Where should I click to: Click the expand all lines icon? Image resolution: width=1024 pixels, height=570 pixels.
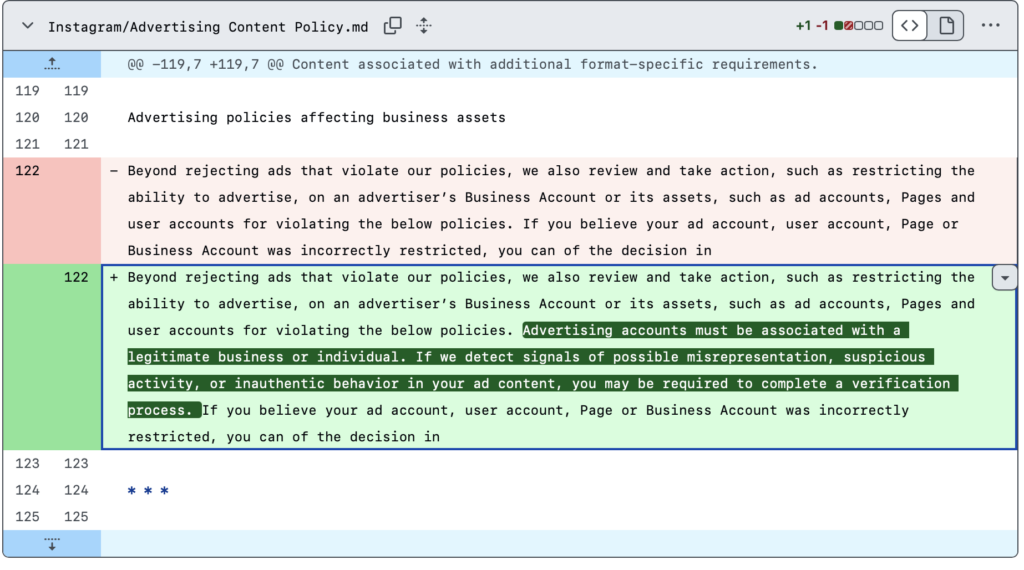[x=423, y=26]
